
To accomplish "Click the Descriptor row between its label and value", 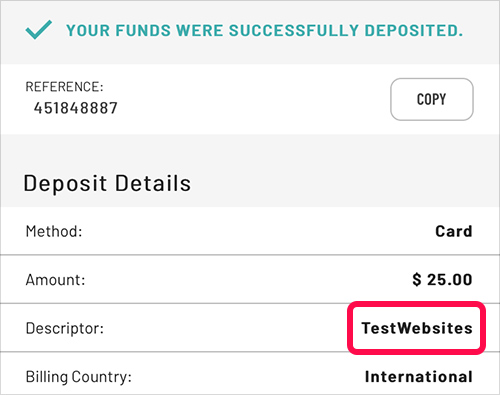I will coord(227,328).
